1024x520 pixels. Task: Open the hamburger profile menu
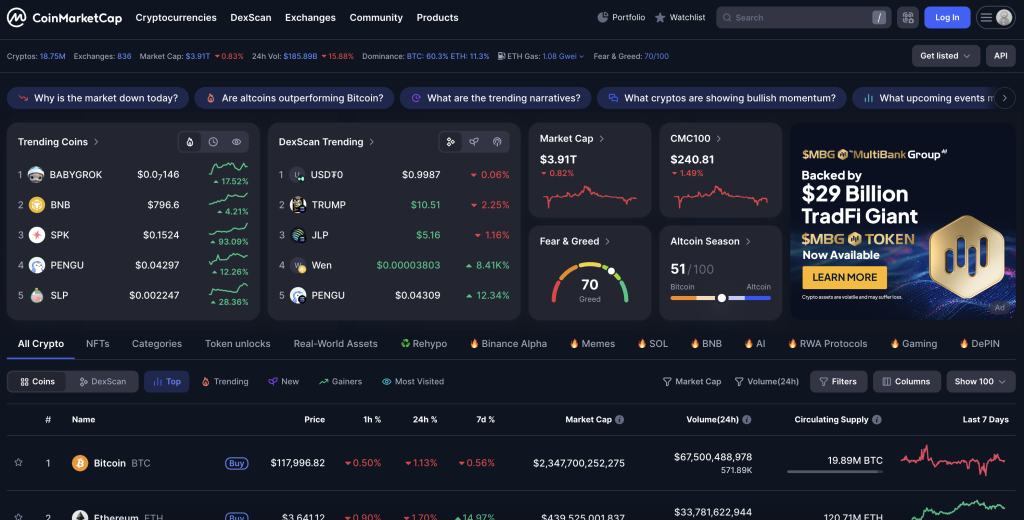click(x=996, y=18)
